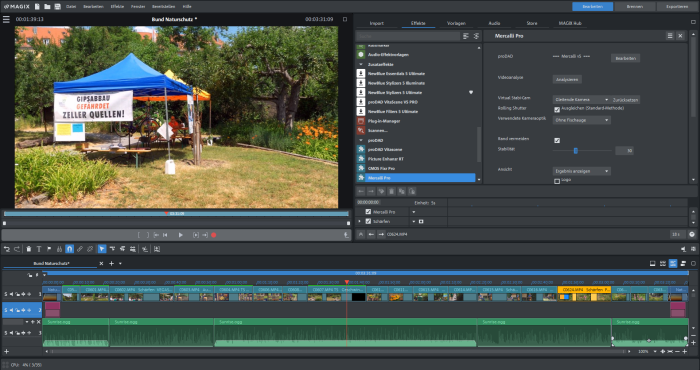Open the Verwendete Kameraoptik dropdown
This screenshot has width=700, height=370.
click(582, 120)
